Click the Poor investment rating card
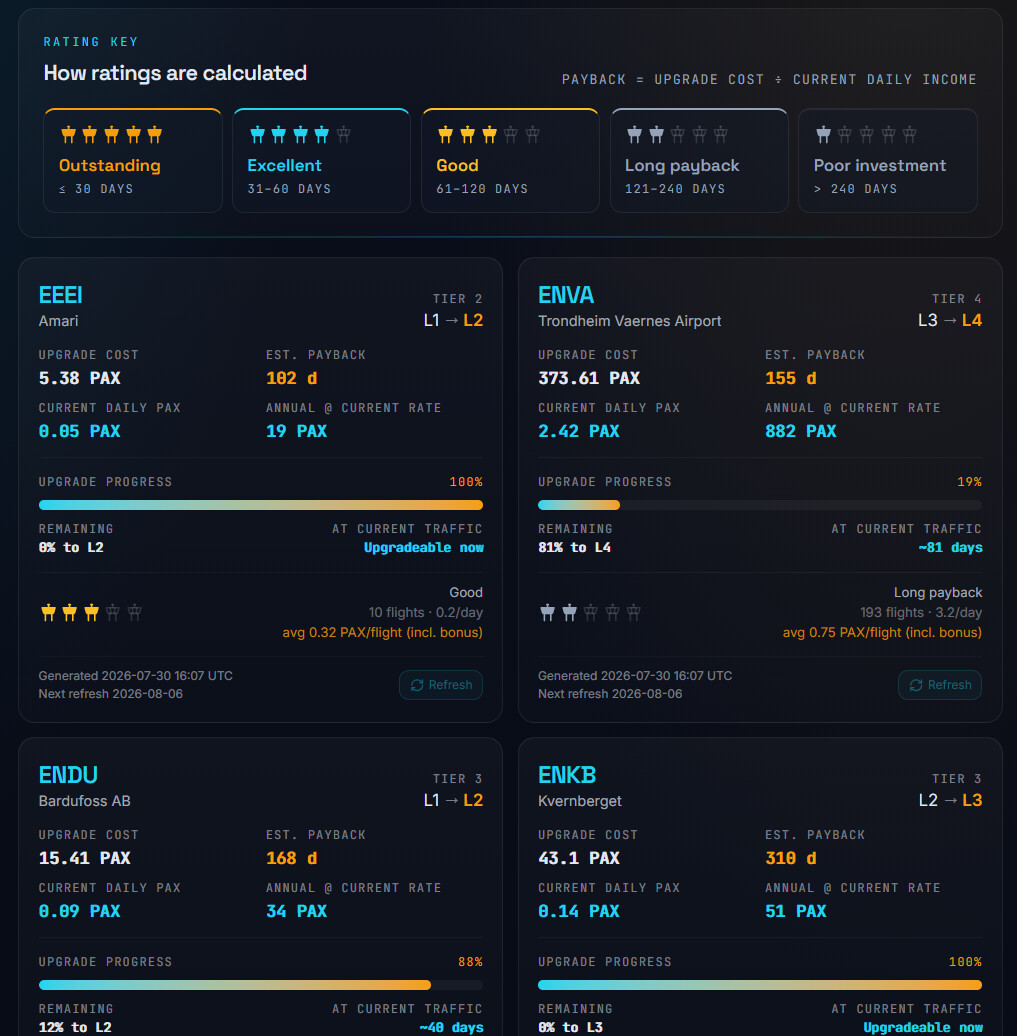The width and height of the screenshot is (1017, 1036). (887, 161)
